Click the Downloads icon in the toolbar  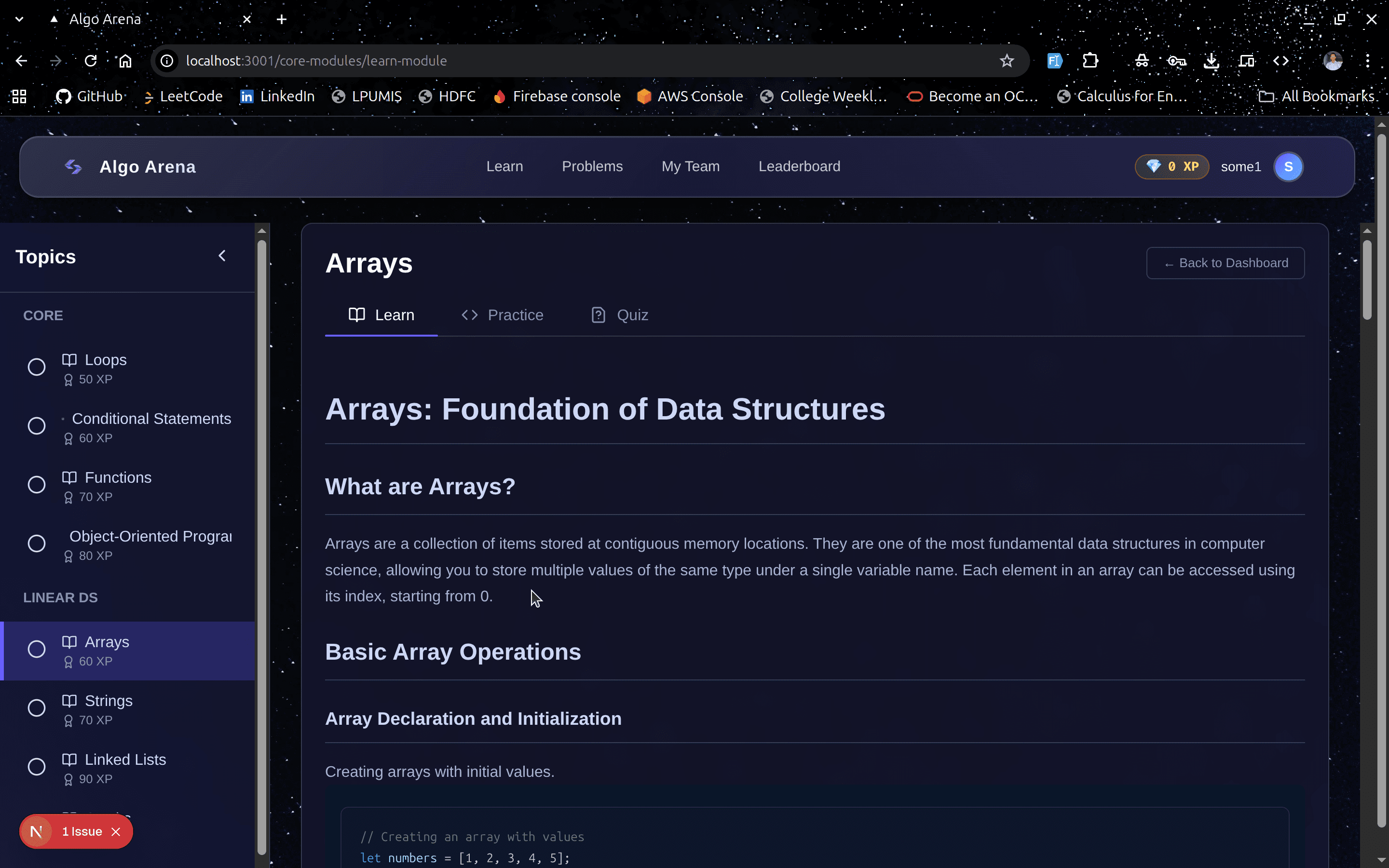coord(1211,60)
